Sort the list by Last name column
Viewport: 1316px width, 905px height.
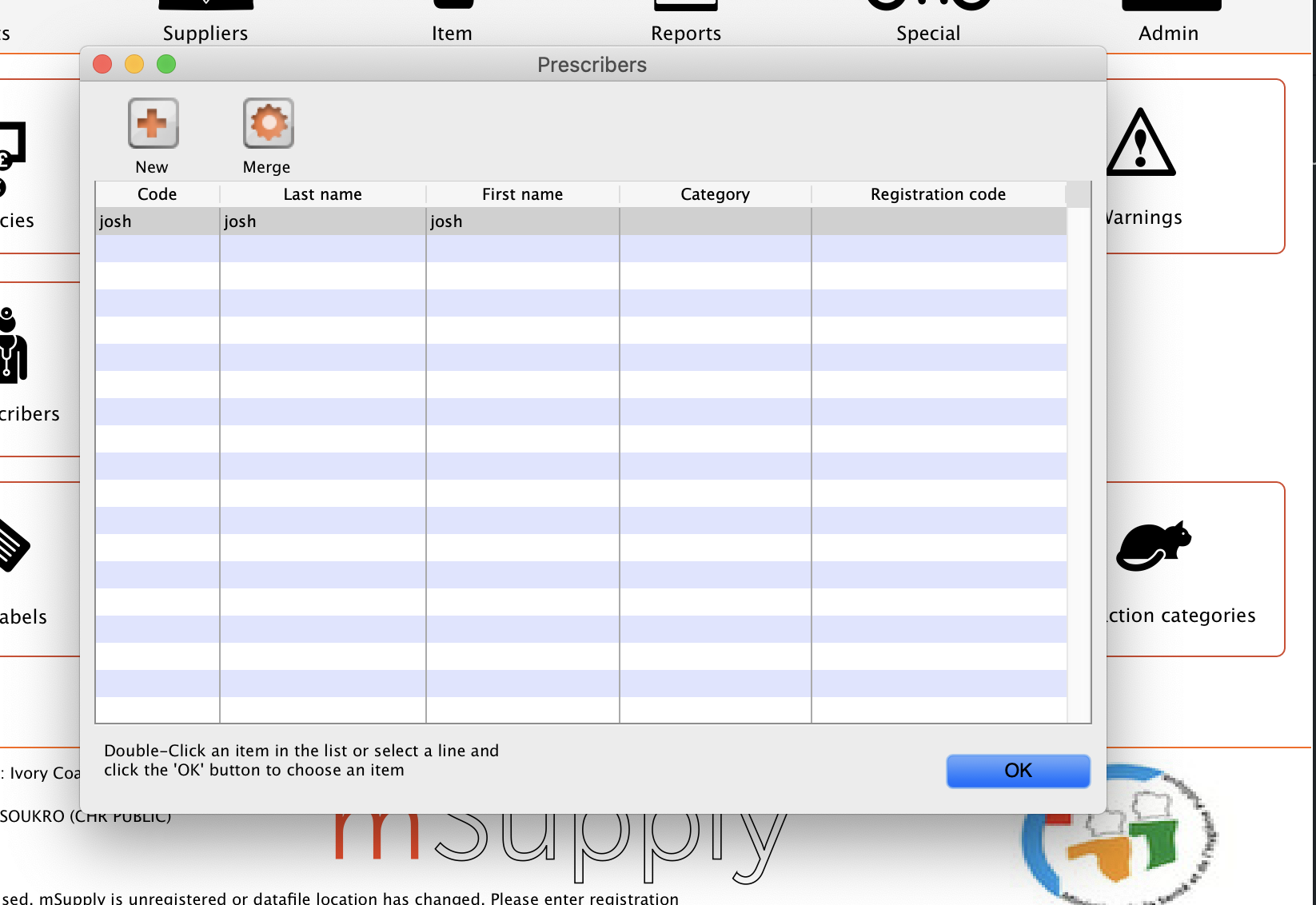(x=322, y=193)
